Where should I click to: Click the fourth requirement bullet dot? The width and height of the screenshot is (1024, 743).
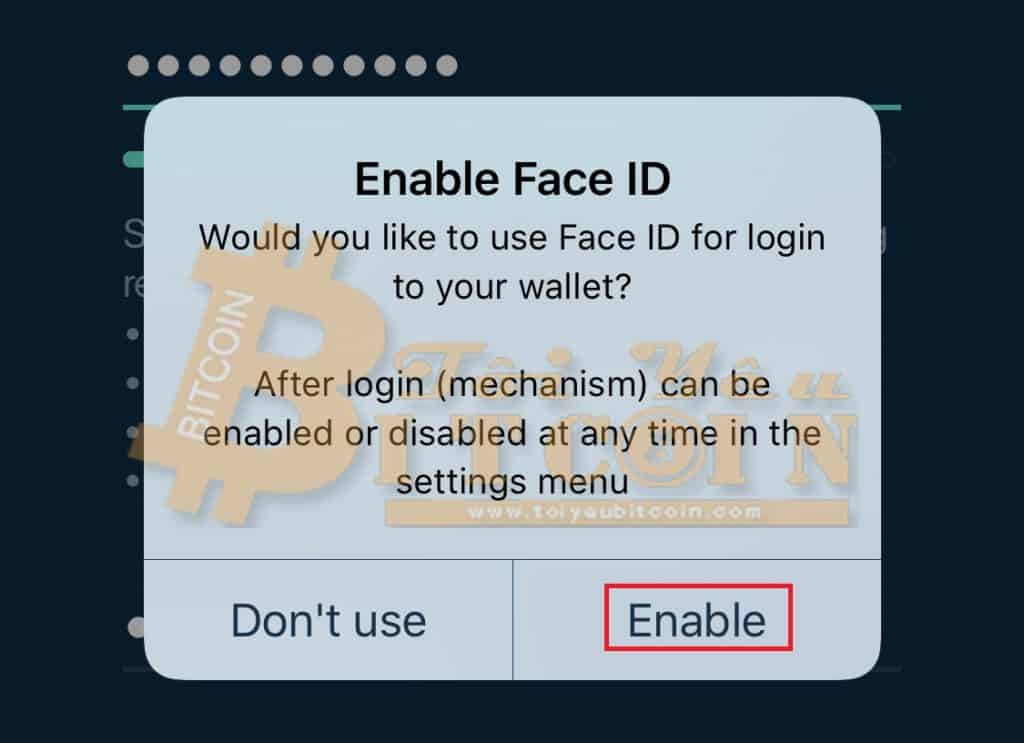coord(133,481)
